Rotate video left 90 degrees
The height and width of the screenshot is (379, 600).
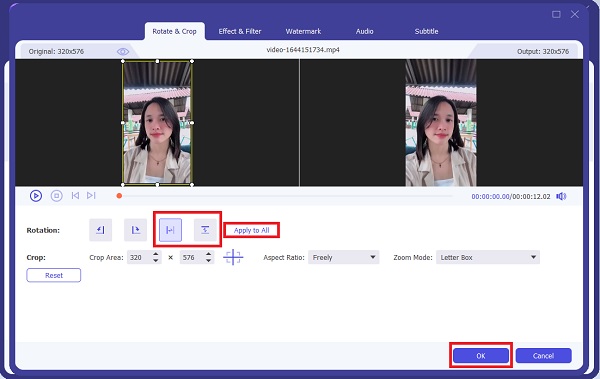pyautogui.click(x=101, y=230)
